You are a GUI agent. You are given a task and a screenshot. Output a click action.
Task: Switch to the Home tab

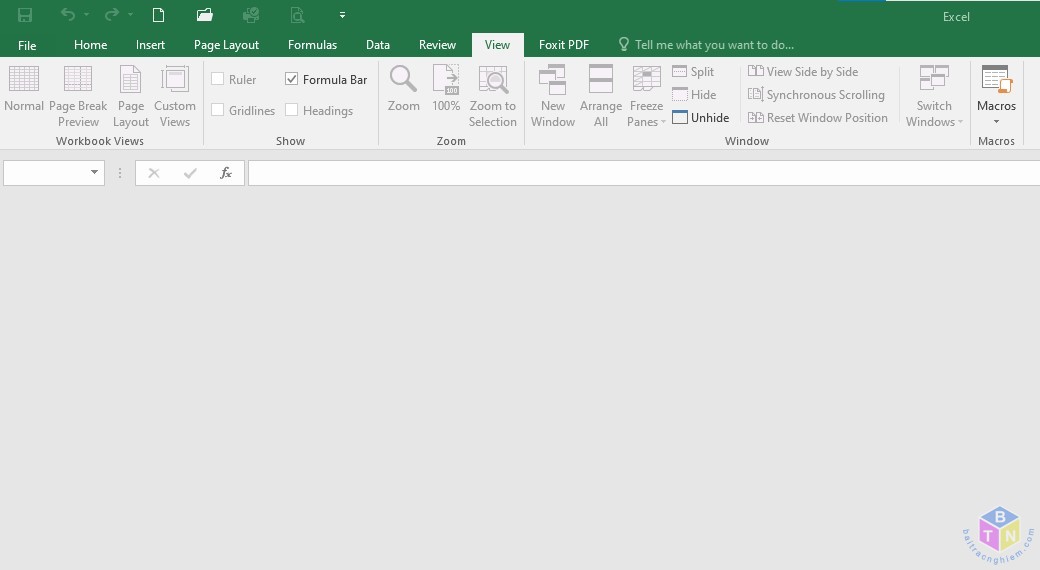point(90,45)
